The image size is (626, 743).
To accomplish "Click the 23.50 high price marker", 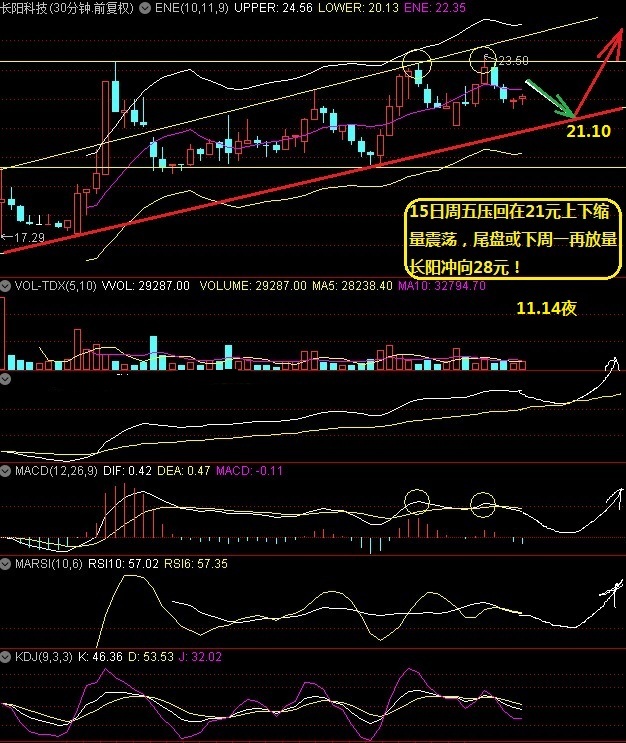I will tap(513, 61).
